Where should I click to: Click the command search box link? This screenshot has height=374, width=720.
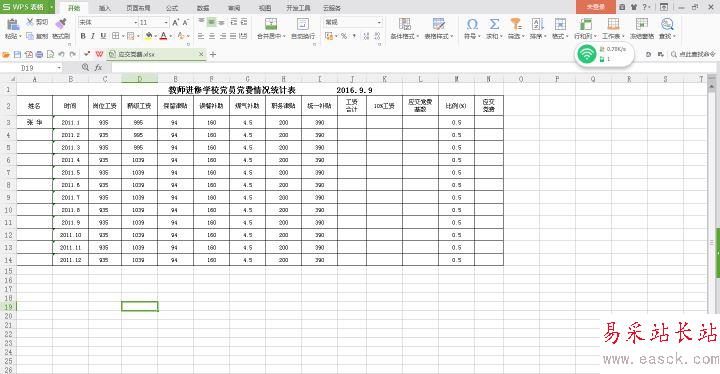[693, 54]
